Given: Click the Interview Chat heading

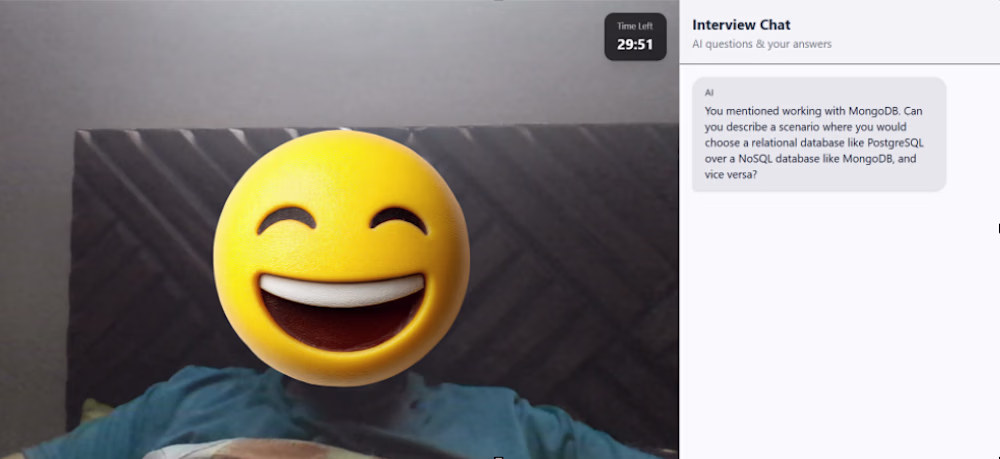Looking at the screenshot, I should pyautogui.click(x=741, y=25).
